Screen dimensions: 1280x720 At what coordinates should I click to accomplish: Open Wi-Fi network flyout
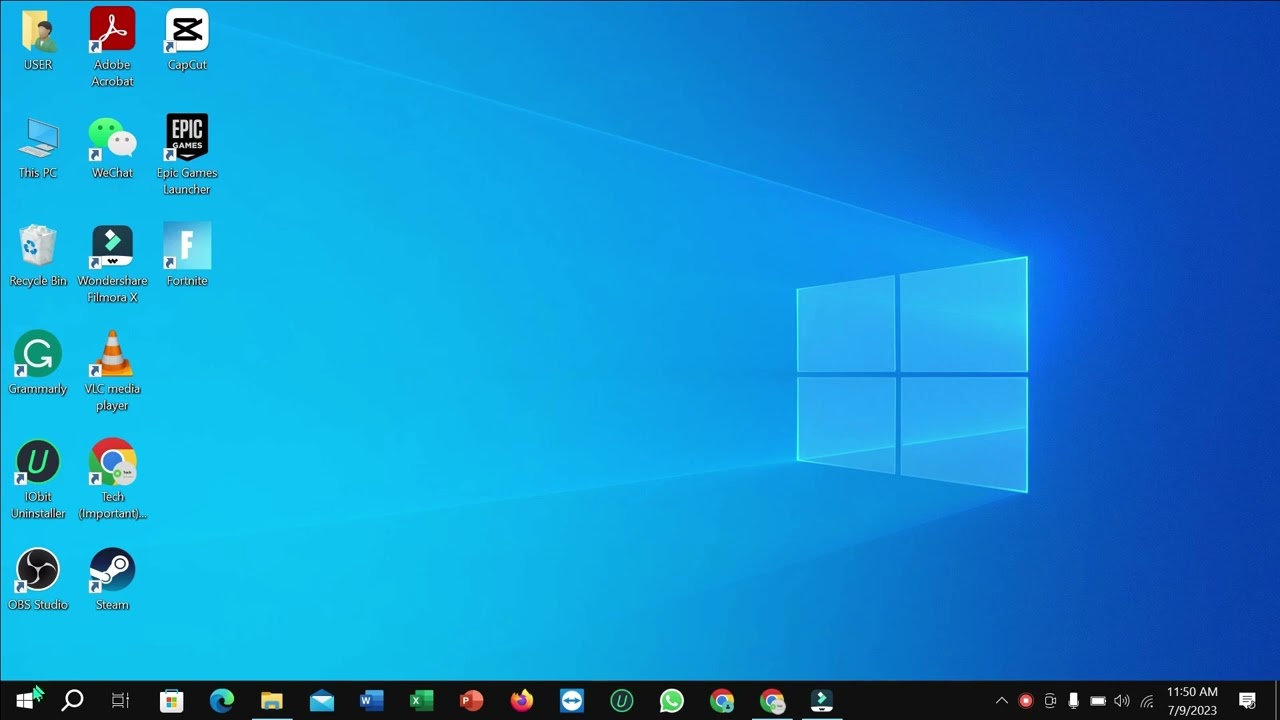click(x=1147, y=701)
